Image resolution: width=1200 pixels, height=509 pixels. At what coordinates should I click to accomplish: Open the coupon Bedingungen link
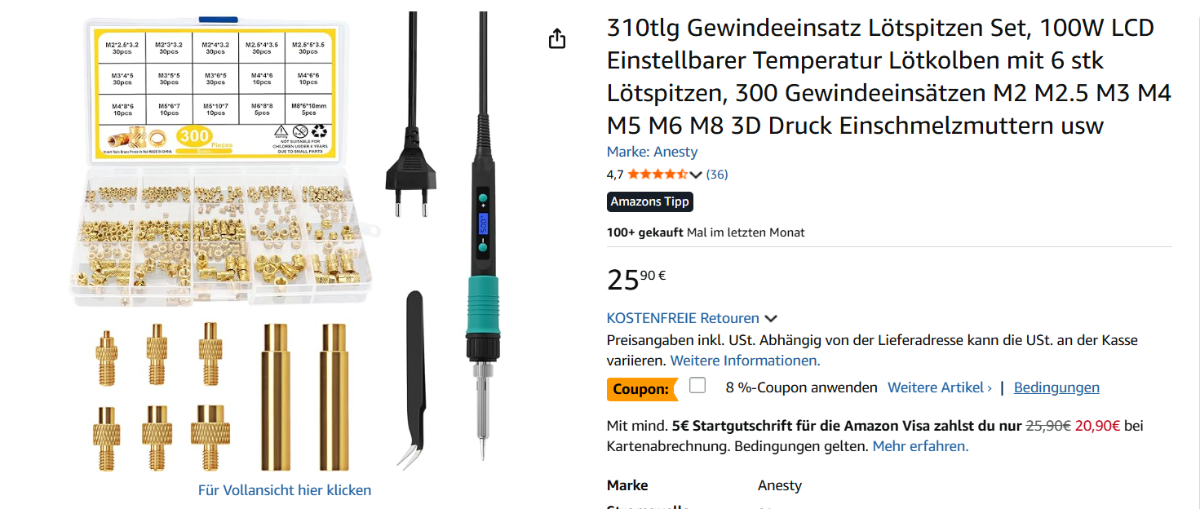tap(1057, 387)
